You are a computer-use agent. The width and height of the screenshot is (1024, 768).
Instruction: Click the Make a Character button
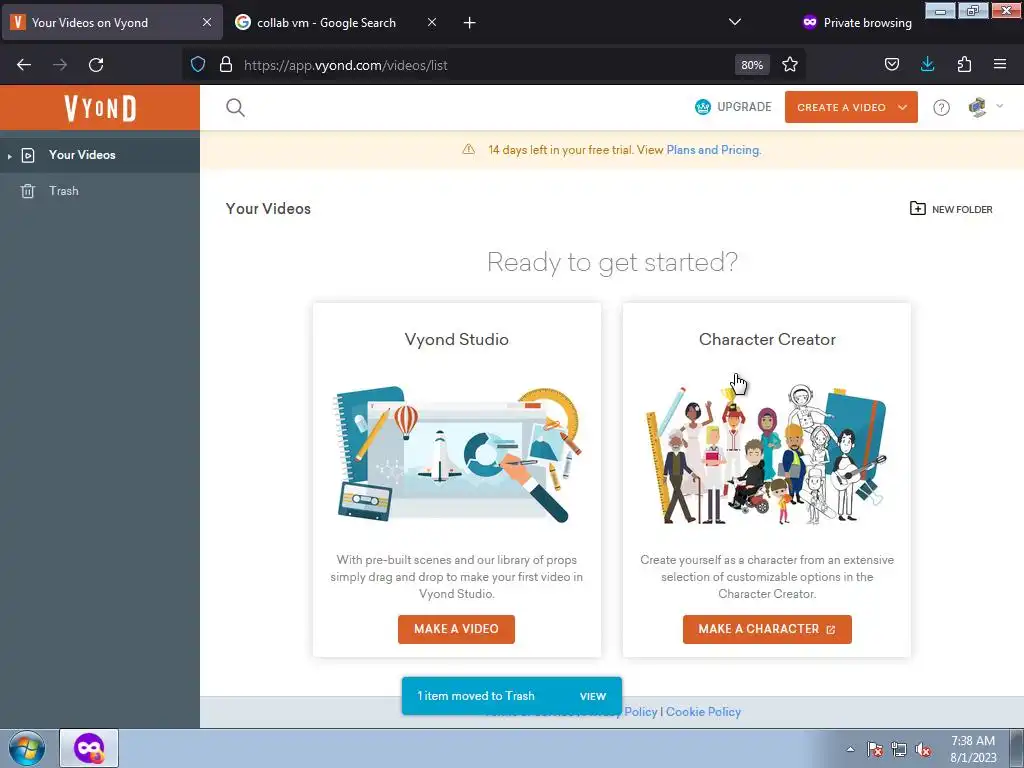pyautogui.click(x=767, y=629)
